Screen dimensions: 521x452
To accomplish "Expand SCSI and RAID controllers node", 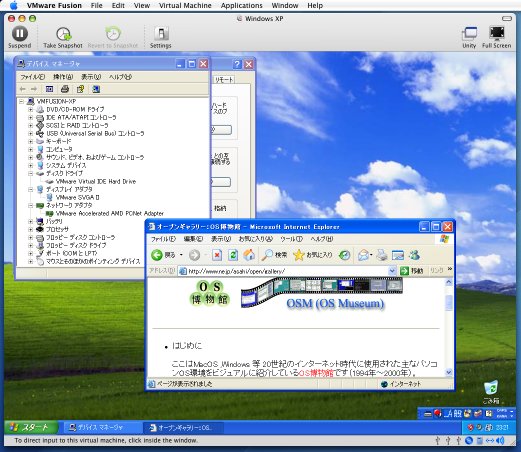I will [30, 125].
